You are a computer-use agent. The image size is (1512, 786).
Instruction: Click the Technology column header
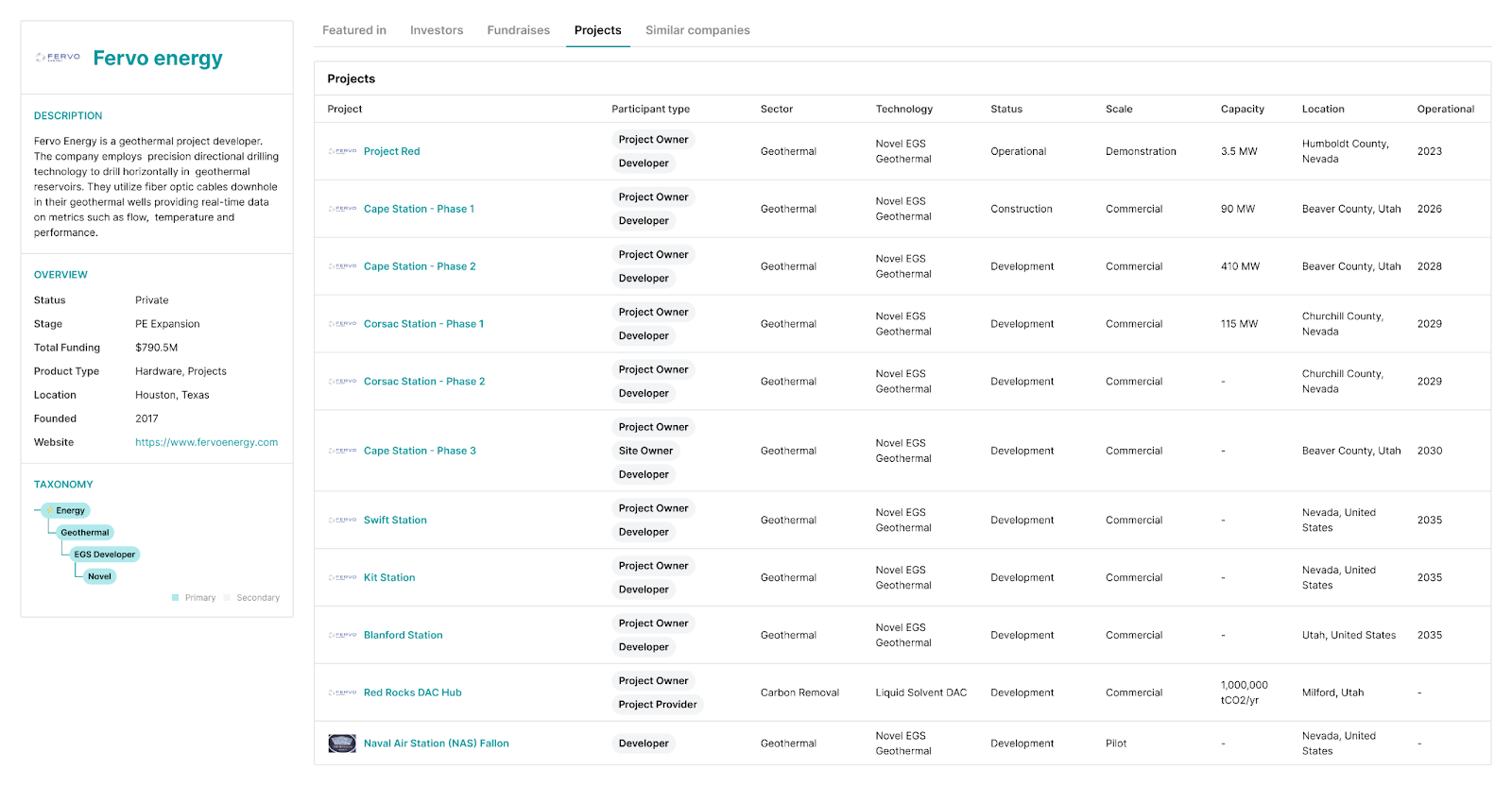[904, 110]
